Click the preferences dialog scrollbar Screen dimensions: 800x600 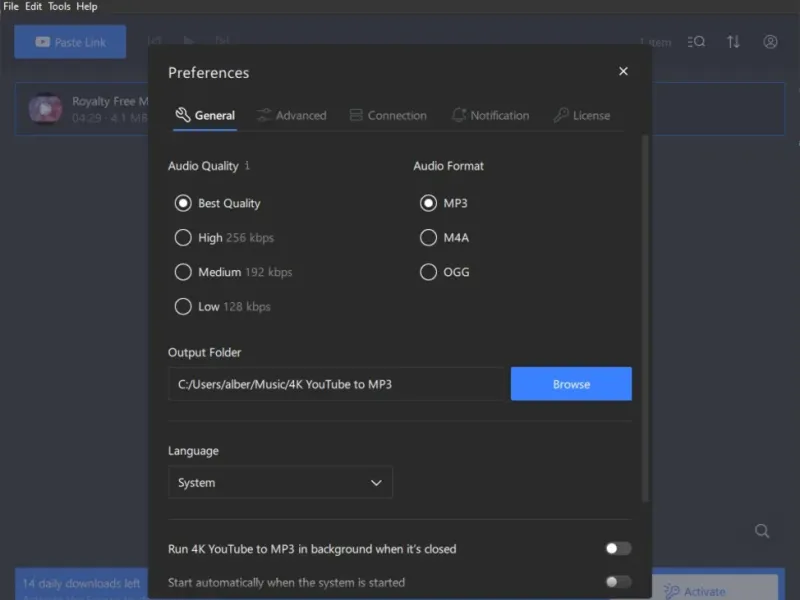pyautogui.click(x=645, y=318)
